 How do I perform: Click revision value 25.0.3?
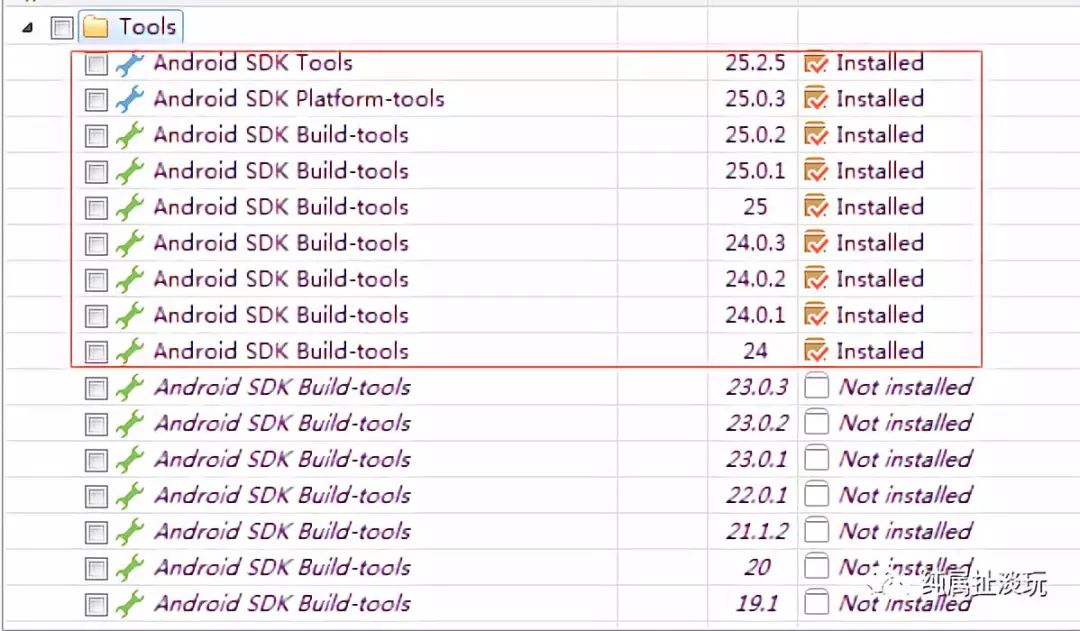755,99
